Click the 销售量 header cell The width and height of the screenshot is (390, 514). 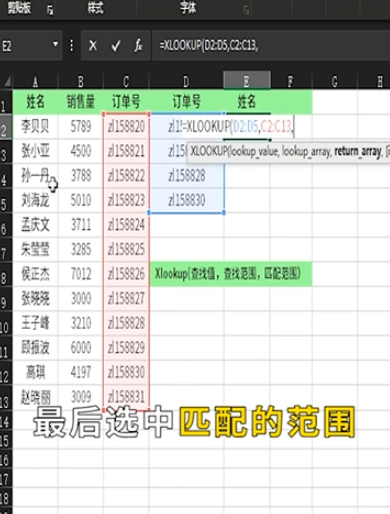[x=81, y=102]
